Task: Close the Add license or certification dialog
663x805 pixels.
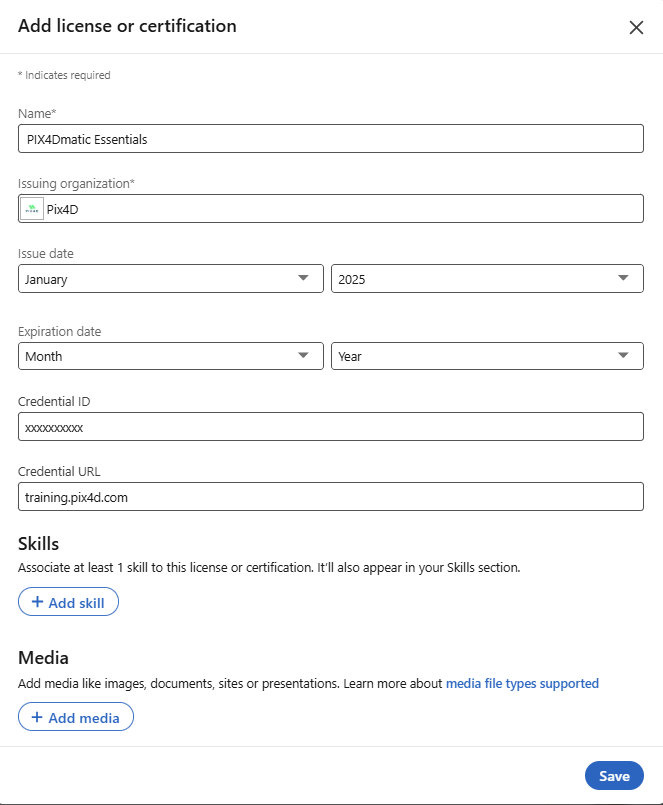Action: pyautogui.click(x=636, y=28)
